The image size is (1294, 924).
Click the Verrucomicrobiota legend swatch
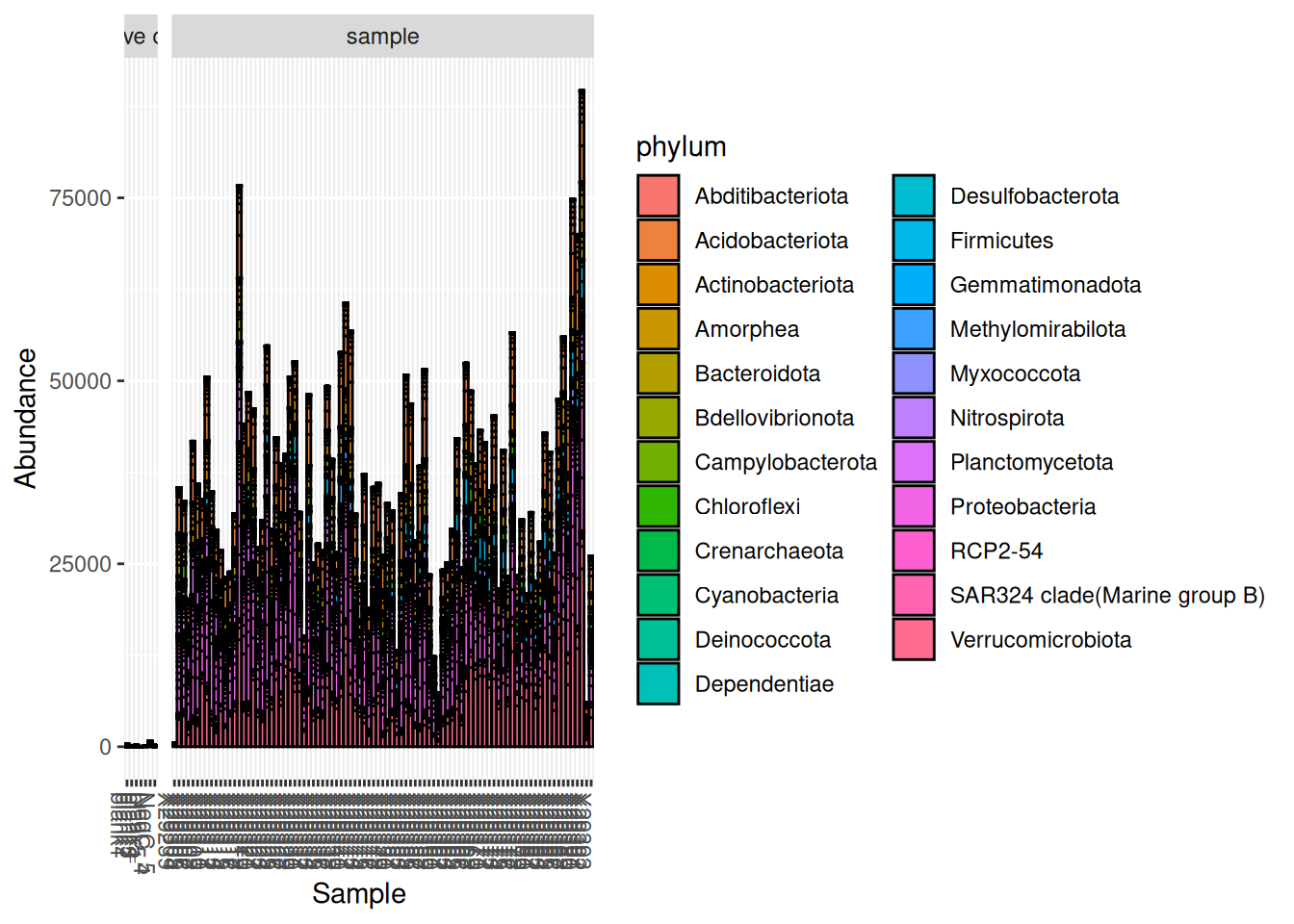pos(913,640)
